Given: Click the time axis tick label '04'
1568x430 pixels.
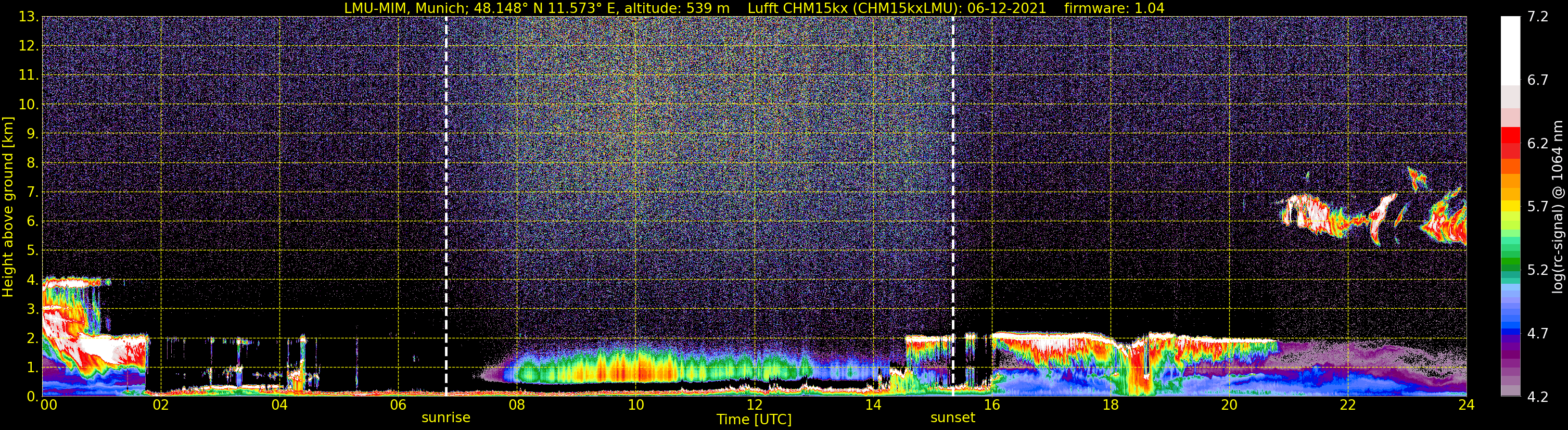Looking at the screenshot, I should [x=279, y=405].
